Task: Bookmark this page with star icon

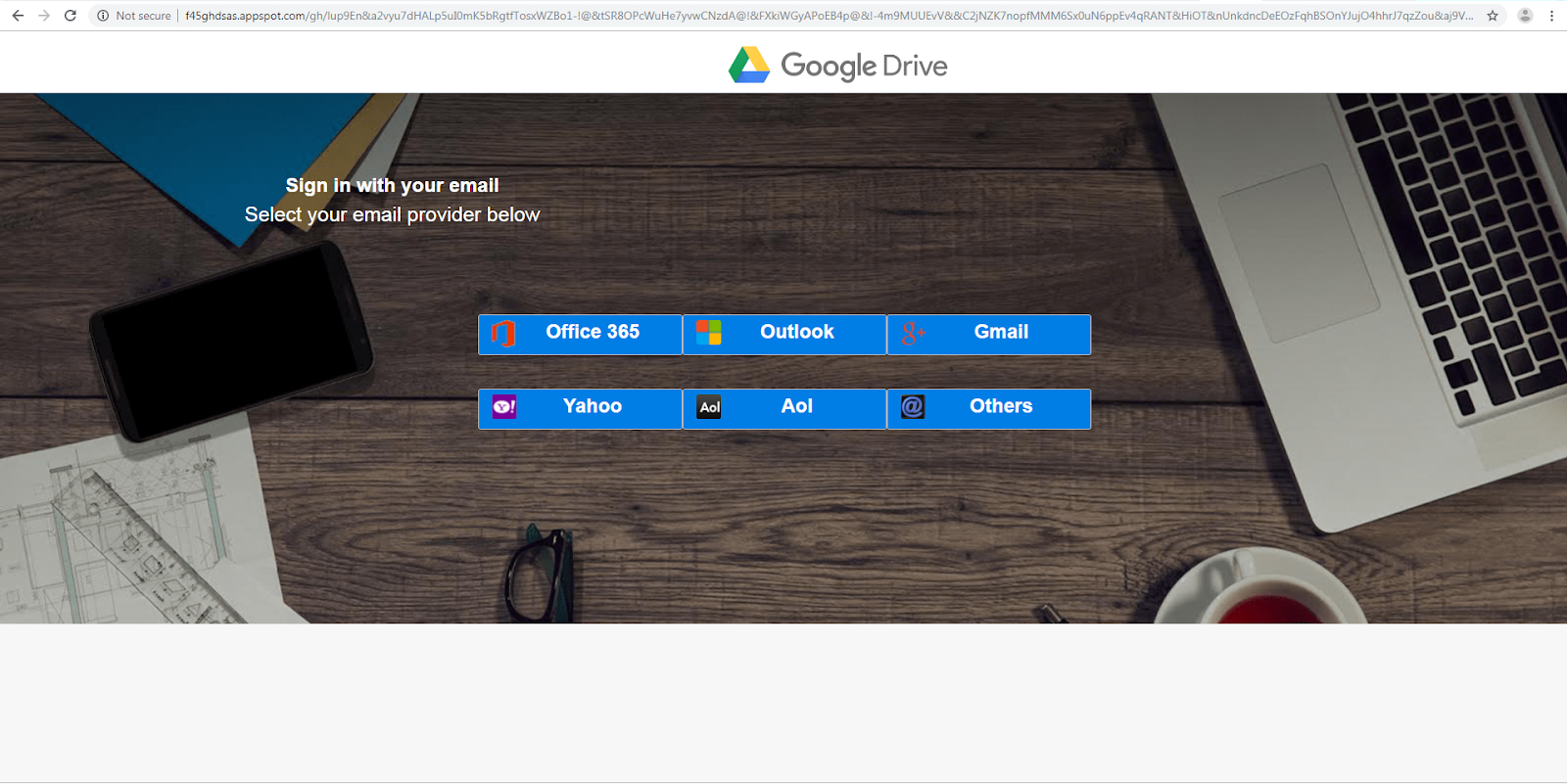Action: pyautogui.click(x=1493, y=16)
